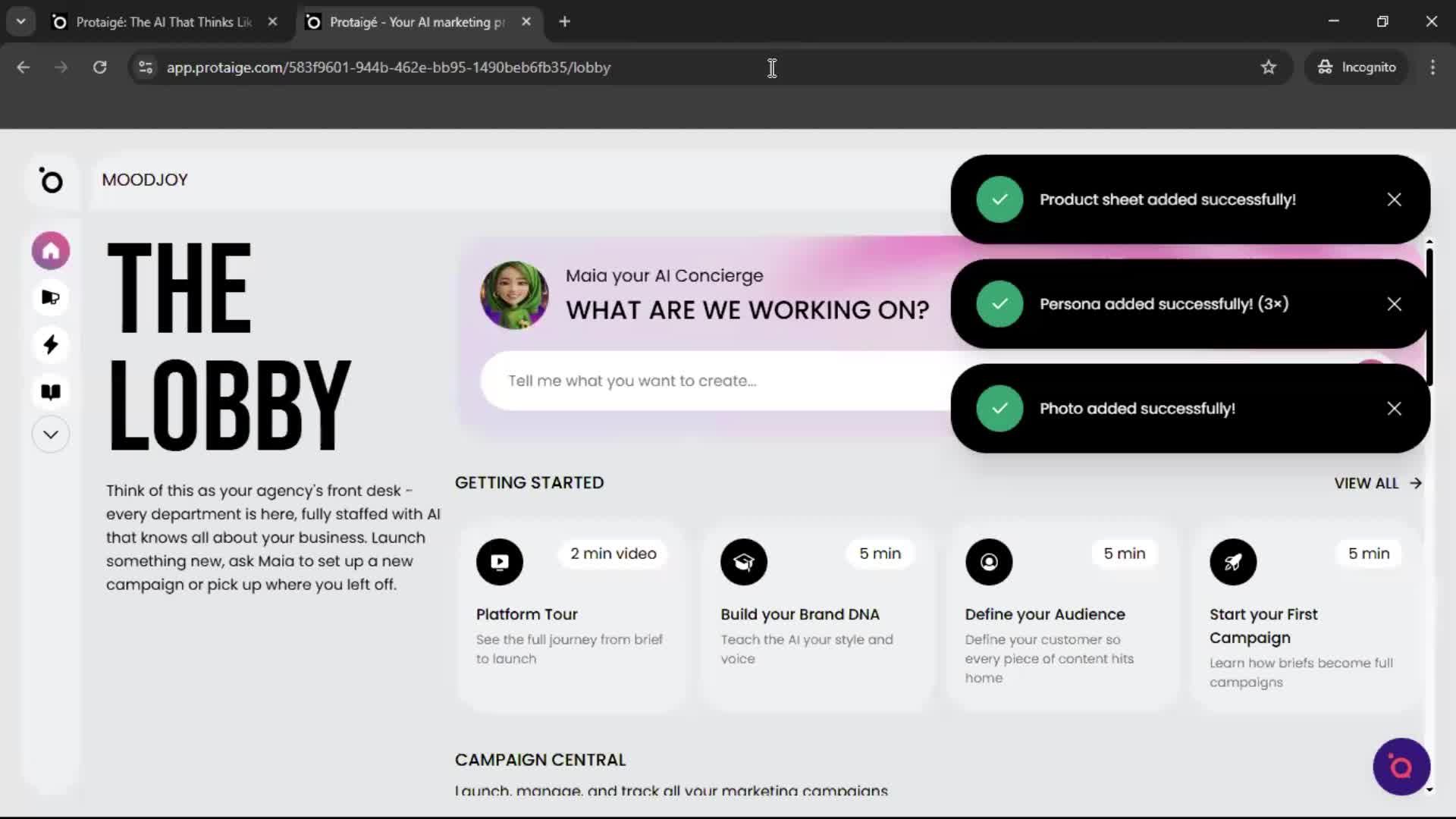The image size is (1456, 819).
Task: Click the Incognito profile indicator
Action: pyautogui.click(x=1357, y=67)
